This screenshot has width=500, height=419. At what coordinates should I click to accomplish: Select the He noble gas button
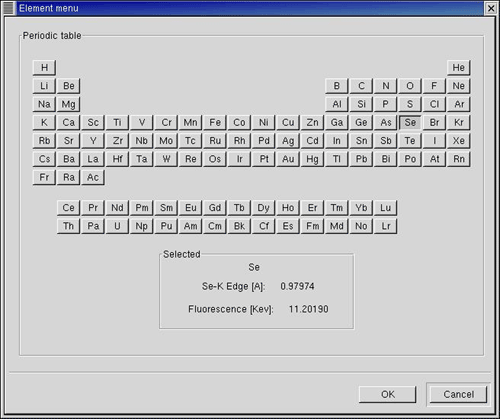(459, 68)
